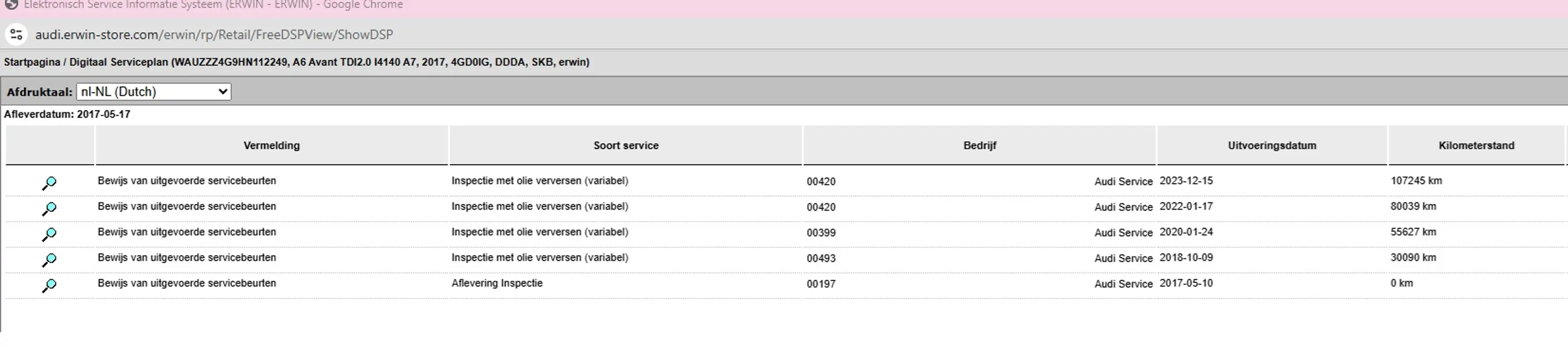Select company code 00399

pyautogui.click(x=821, y=233)
